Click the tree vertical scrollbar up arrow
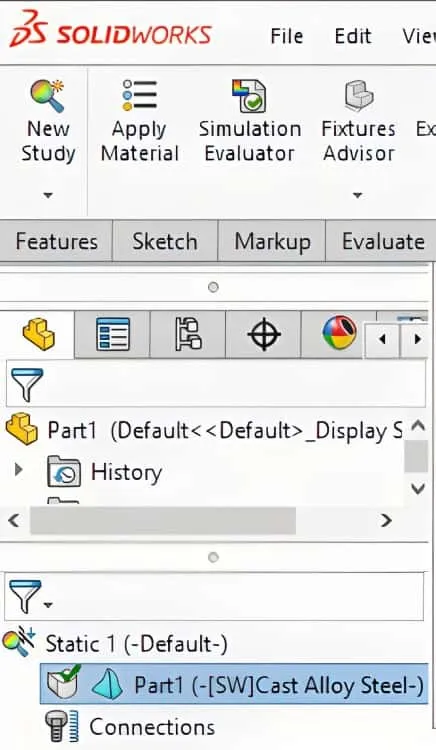The width and height of the screenshot is (436, 750). 417,425
